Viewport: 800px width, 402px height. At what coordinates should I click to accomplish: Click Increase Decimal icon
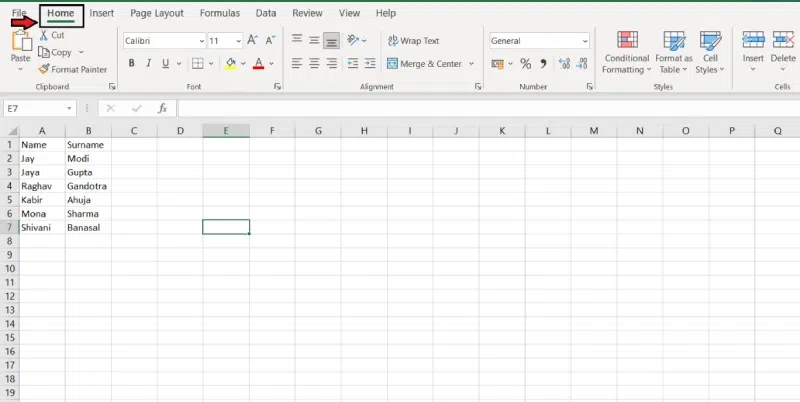tap(564, 64)
